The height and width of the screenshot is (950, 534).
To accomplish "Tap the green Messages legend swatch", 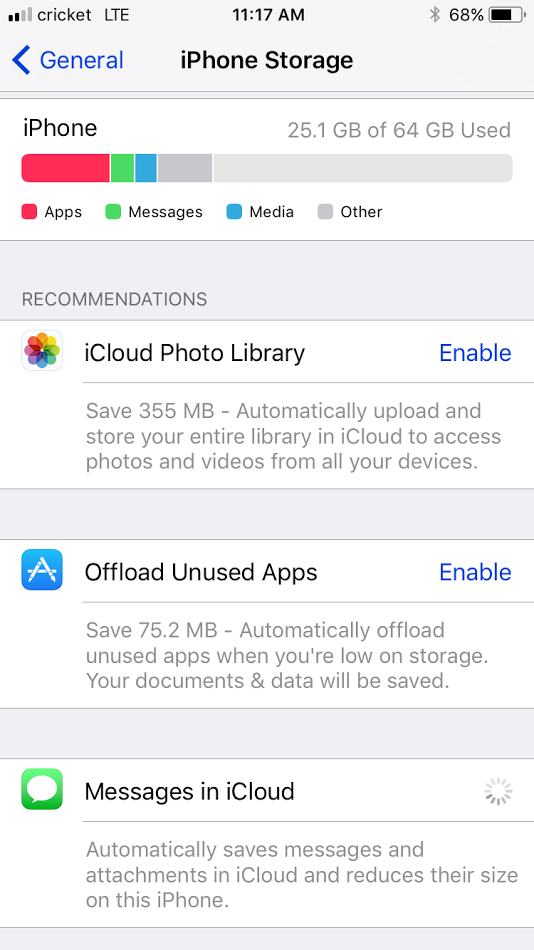I will coord(113,211).
